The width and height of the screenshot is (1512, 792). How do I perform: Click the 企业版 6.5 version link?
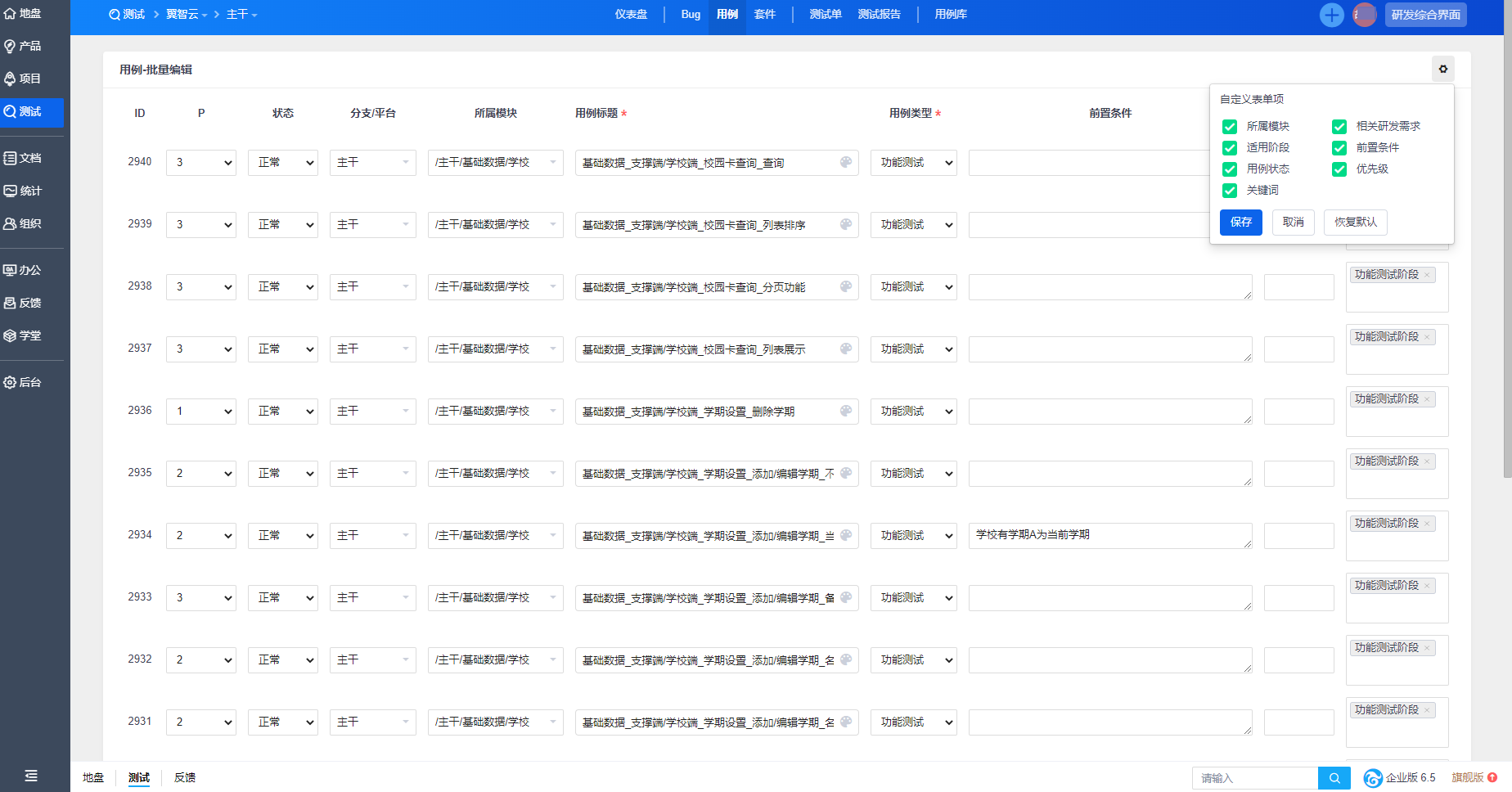[1411, 778]
